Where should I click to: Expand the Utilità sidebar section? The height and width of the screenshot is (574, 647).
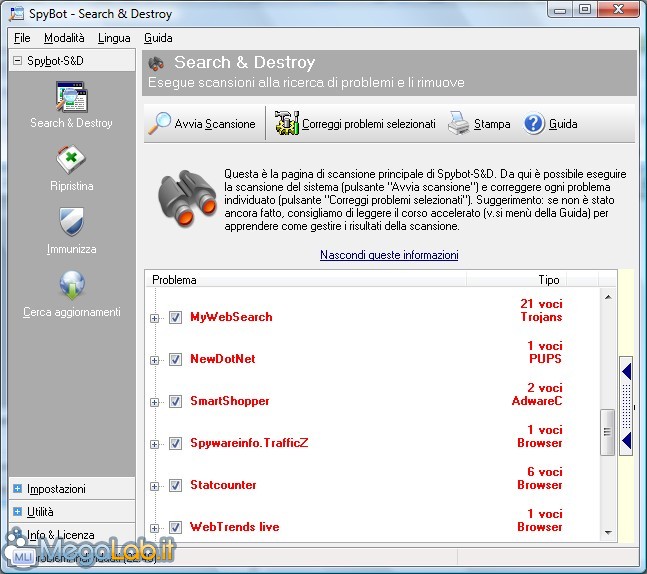(x=17, y=512)
